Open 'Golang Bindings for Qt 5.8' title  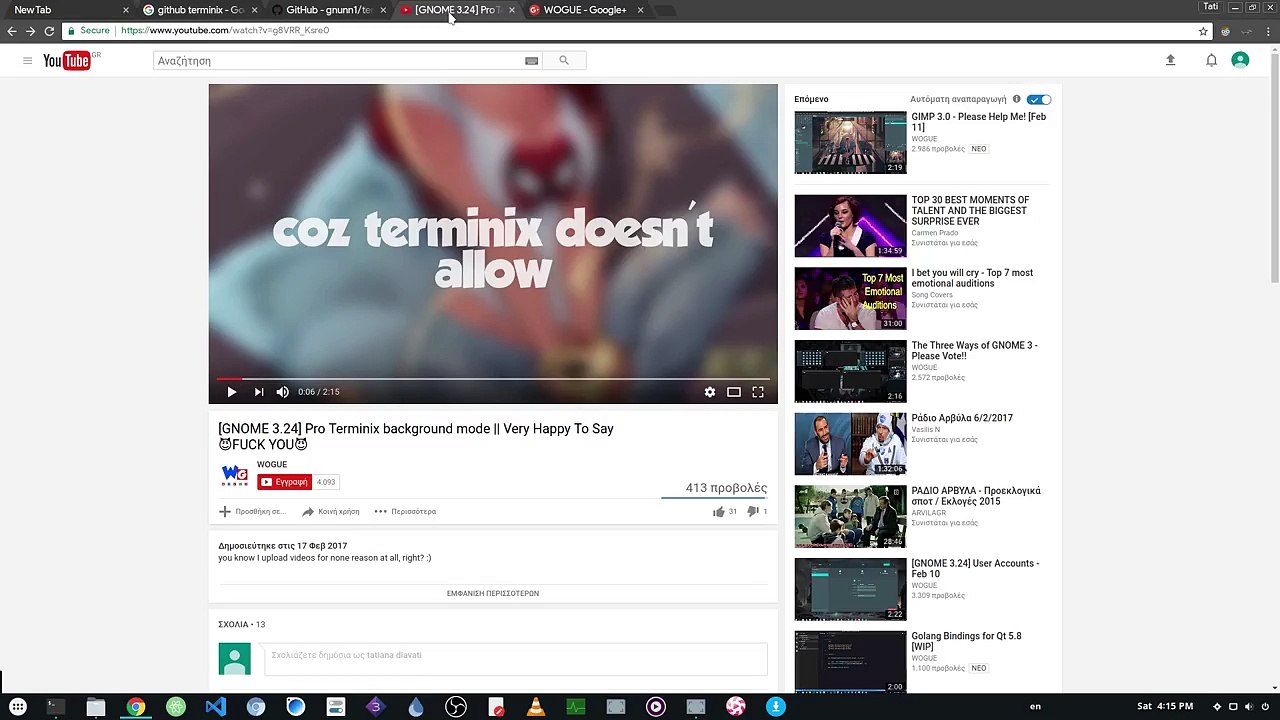967,641
